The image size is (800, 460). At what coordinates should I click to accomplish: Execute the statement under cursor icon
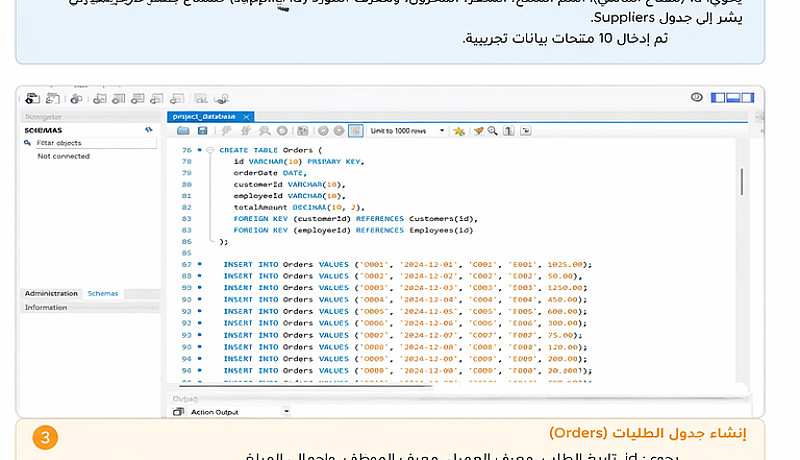click(x=246, y=131)
